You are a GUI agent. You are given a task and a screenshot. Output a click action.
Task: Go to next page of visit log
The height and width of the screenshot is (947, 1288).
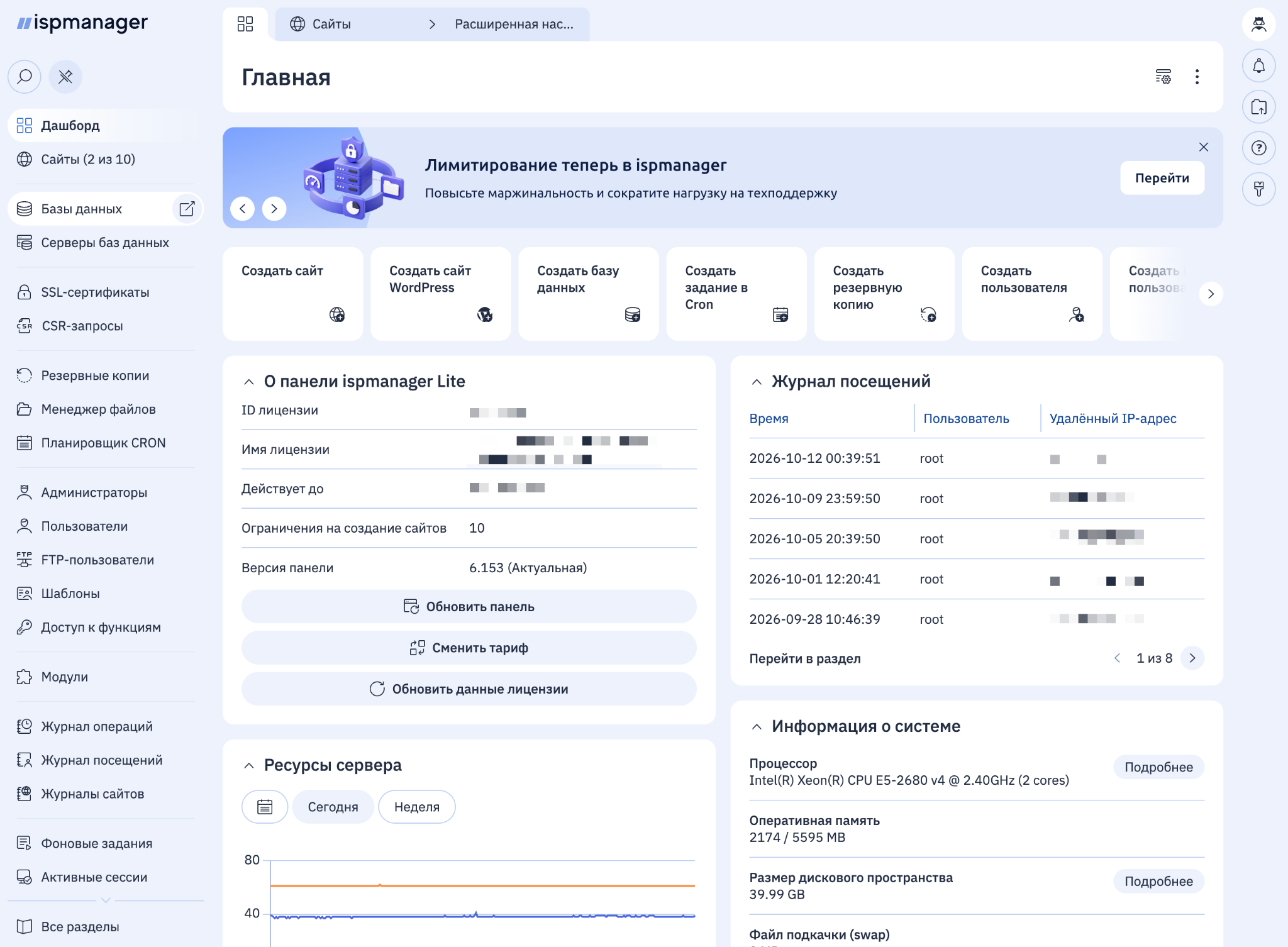(1192, 658)
